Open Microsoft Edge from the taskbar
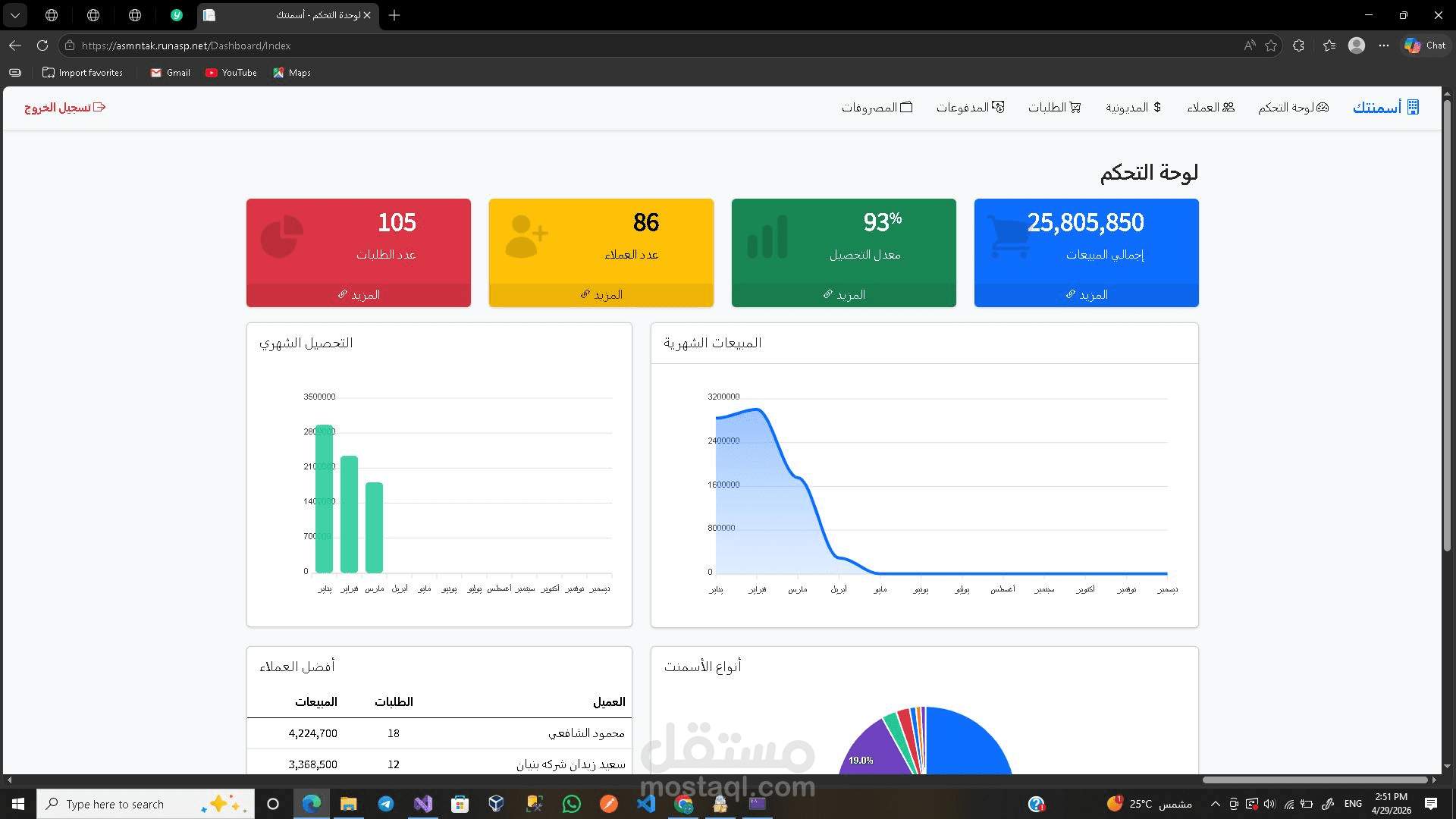 (312, 804)
